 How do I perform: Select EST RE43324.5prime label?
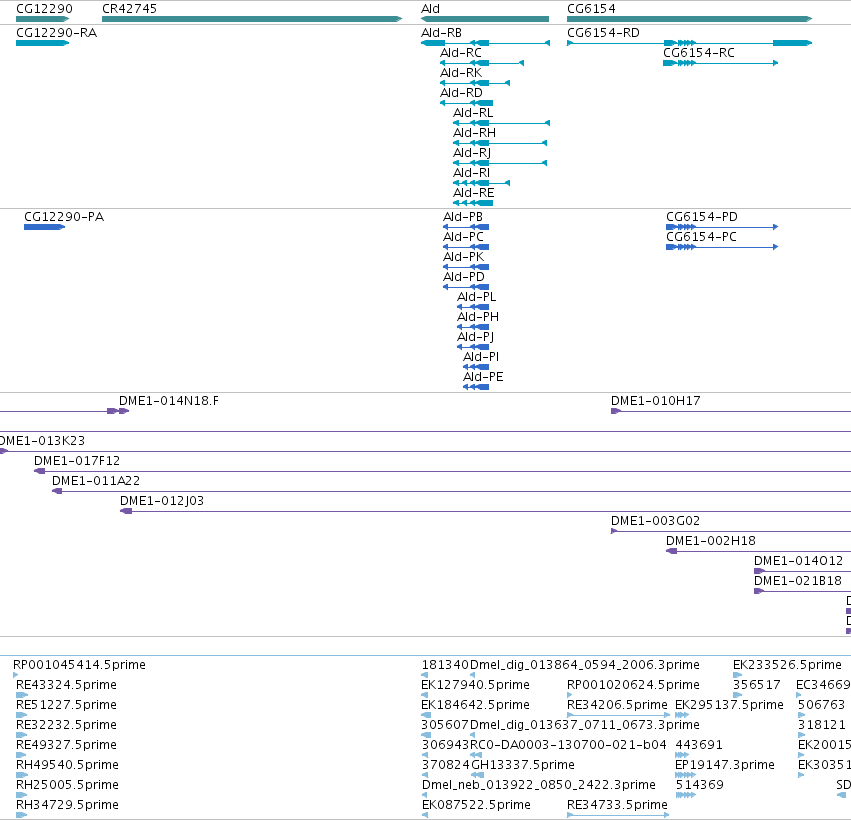pyautogui.click(x=66, y=685)
